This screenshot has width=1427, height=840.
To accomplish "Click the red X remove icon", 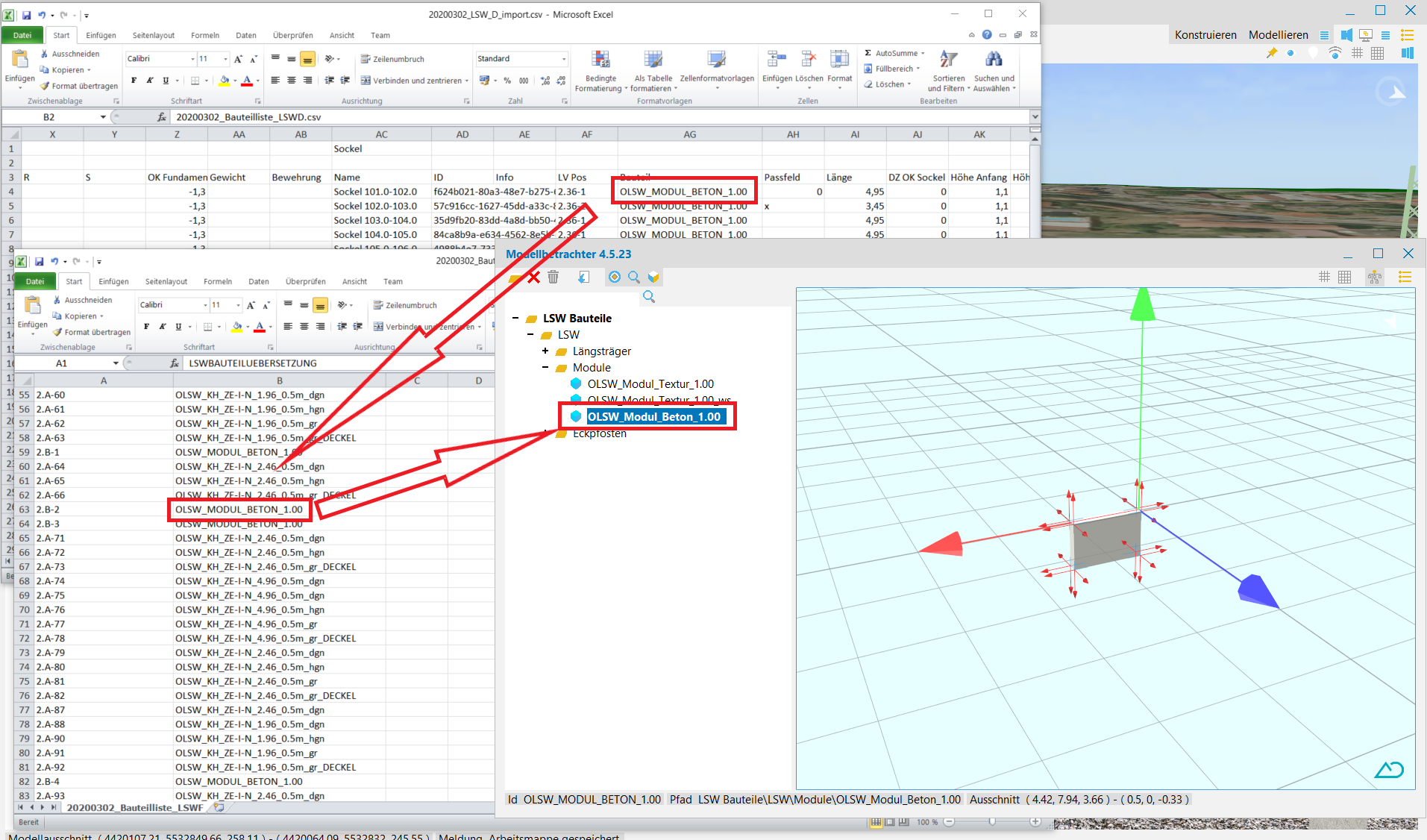I will click(x=534, y=278).
